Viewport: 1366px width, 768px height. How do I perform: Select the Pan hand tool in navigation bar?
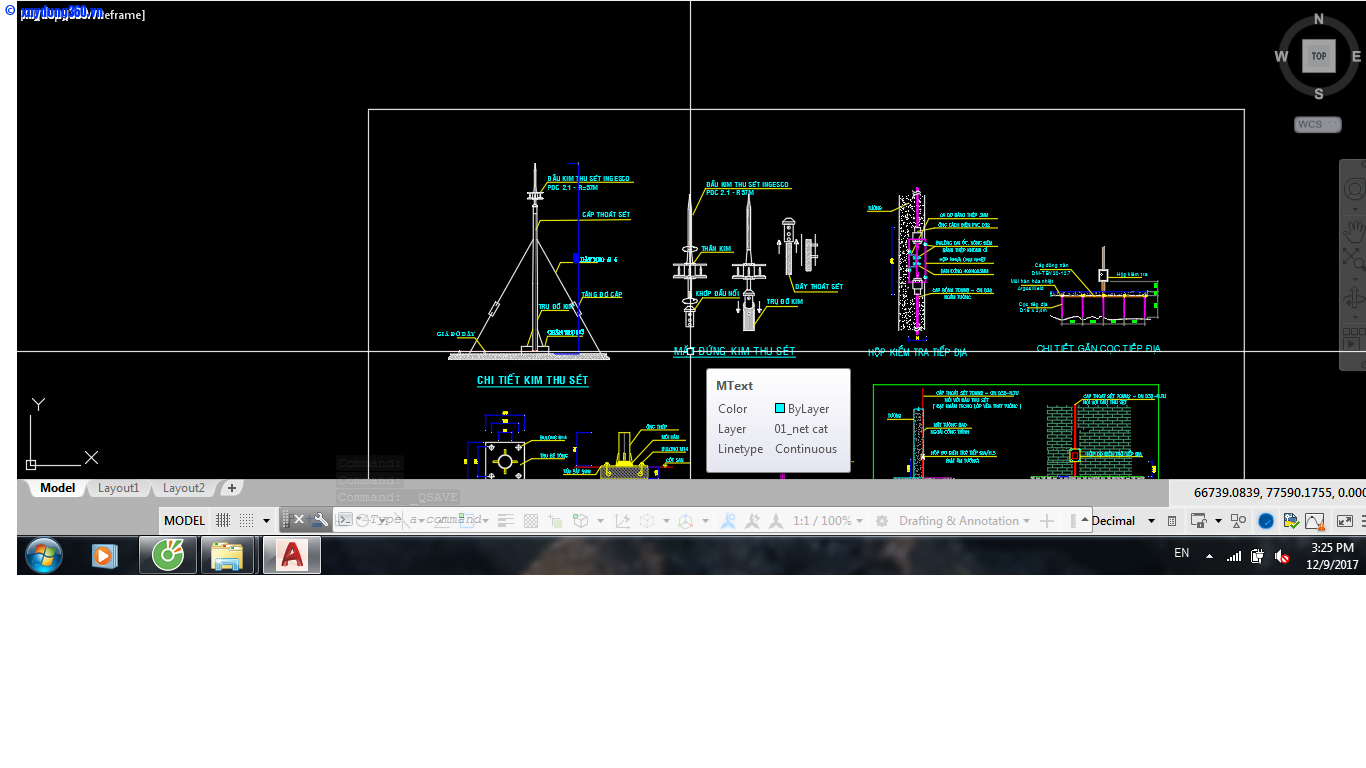tap(1354, 229)
